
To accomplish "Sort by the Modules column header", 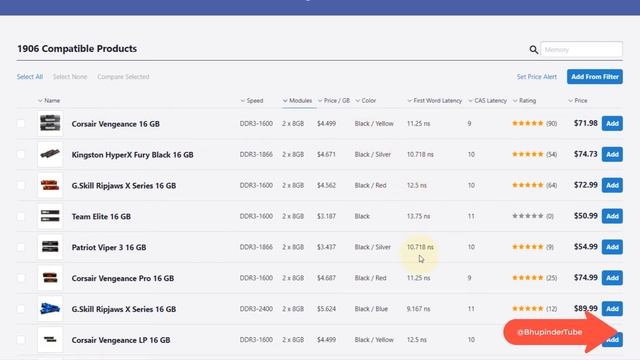I will coord(297,100).
